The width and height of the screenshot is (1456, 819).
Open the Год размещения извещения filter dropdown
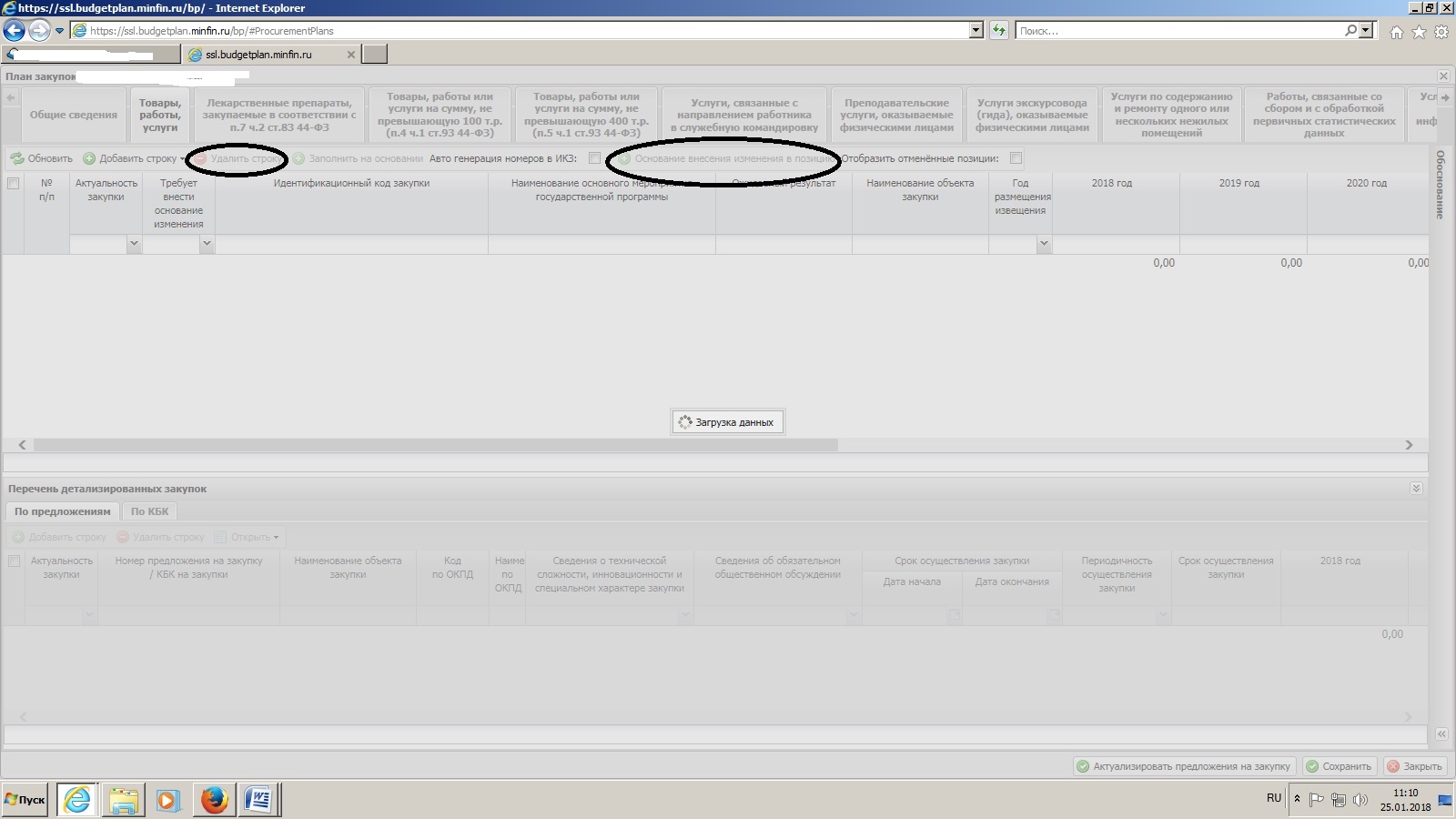pyautogui.click(x=1044, y=244)
